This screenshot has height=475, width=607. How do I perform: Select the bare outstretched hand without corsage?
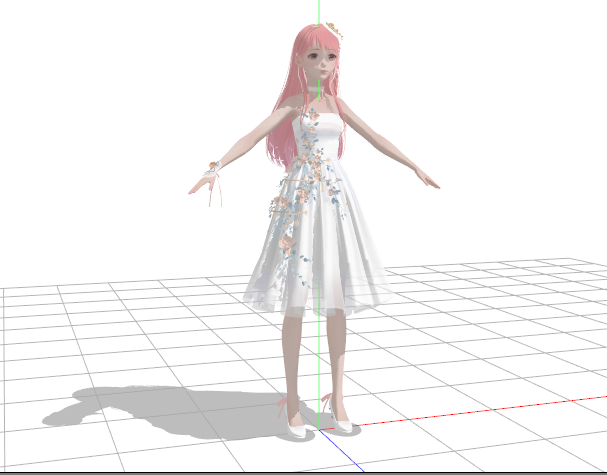point(428,181)
